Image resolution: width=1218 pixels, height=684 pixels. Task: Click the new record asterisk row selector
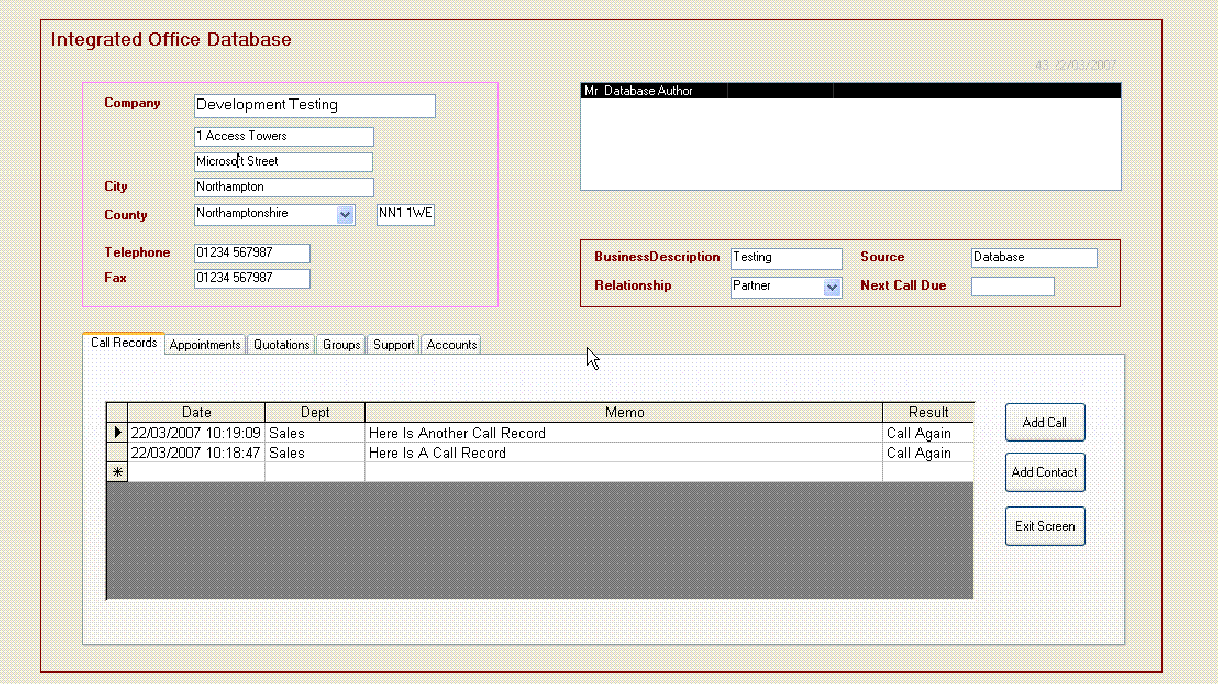pyautogui.click(x=117, y=472)
